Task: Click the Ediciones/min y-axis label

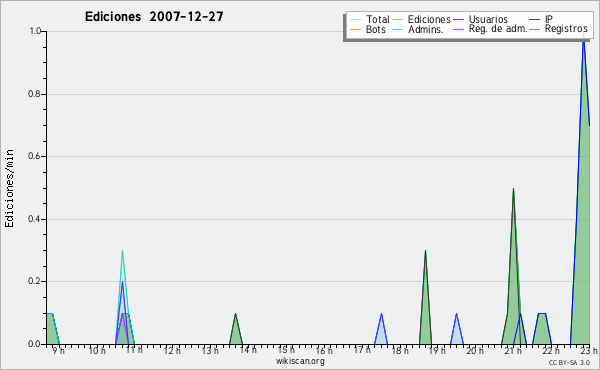Action: click(x=9, y=188)
